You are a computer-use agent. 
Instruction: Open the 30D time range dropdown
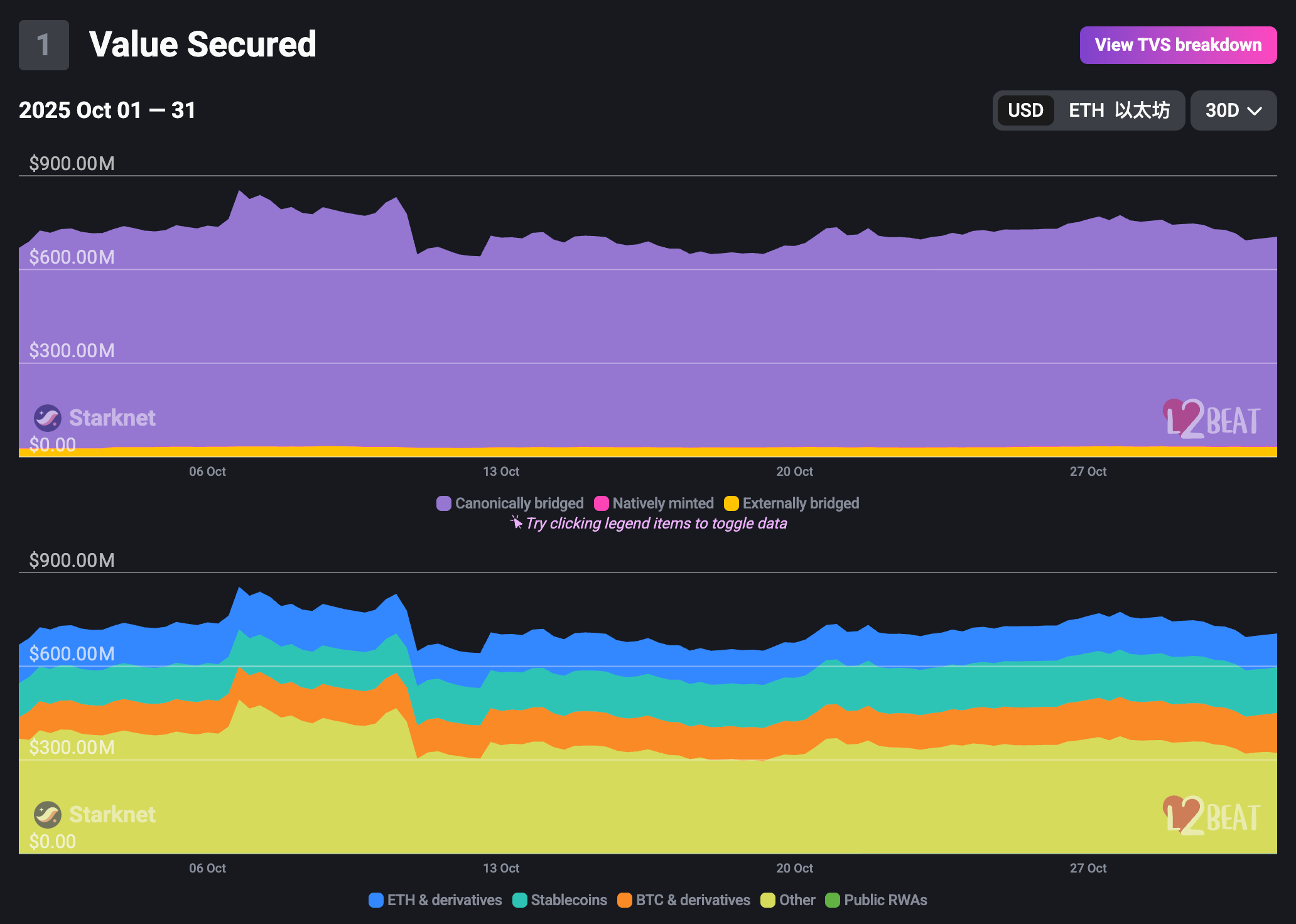click(x=1222, y=110)
